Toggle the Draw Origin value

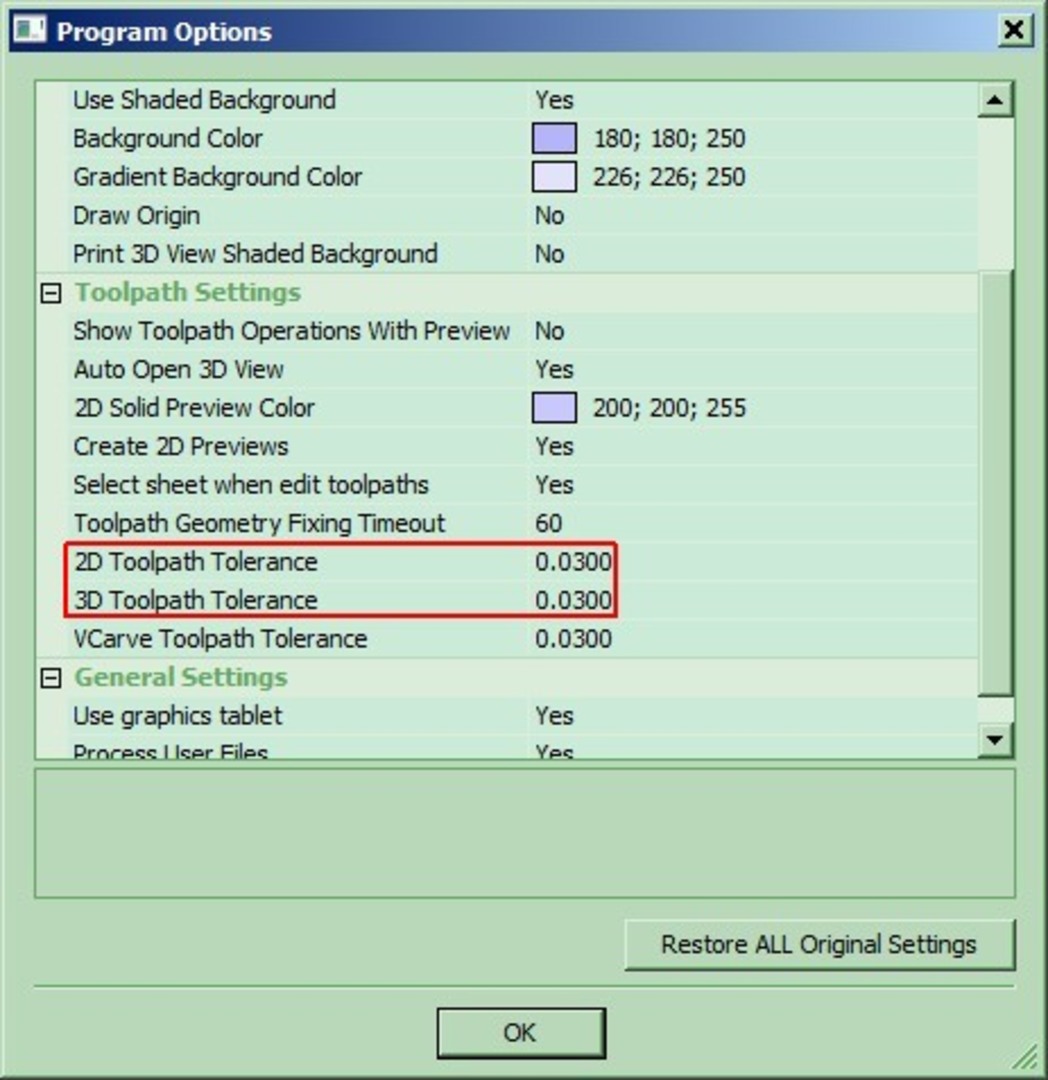549,216
